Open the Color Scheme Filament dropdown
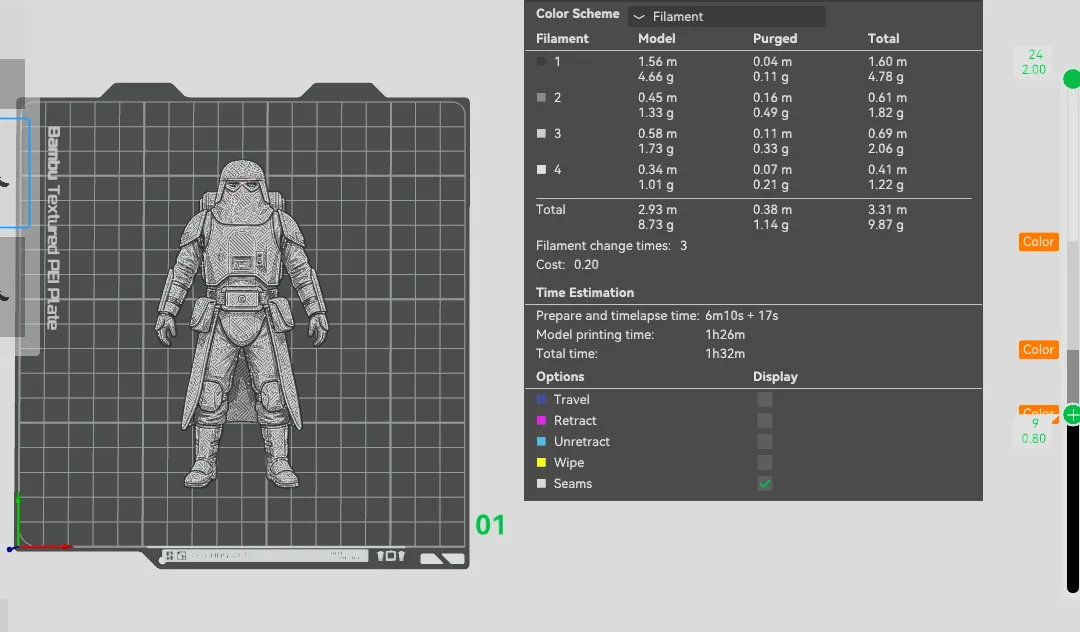 tap(726, 17)
